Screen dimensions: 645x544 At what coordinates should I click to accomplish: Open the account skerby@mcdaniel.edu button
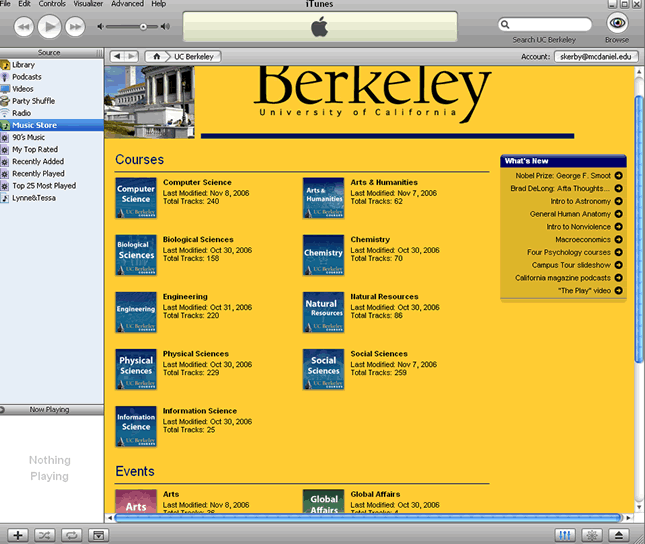[x=595, y=57]
